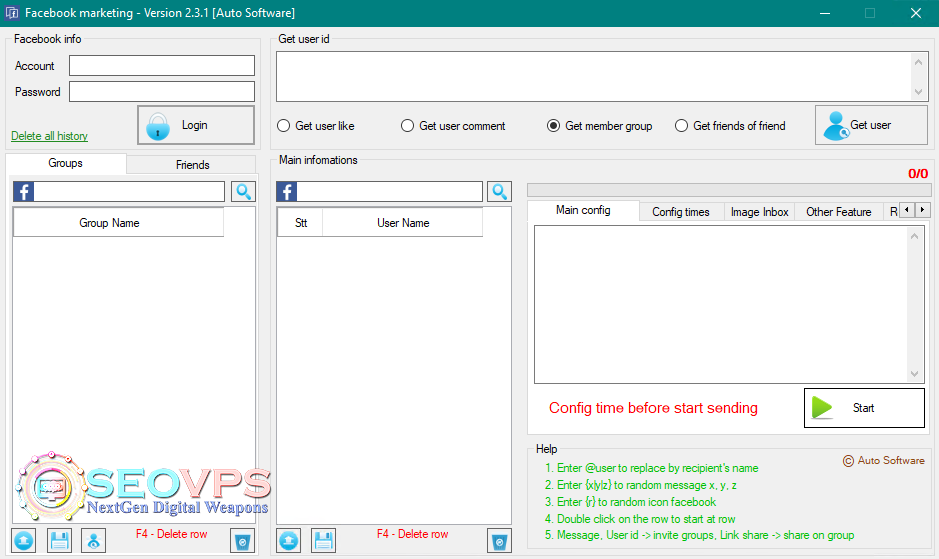The width and height of the screenshot is (939, 559).
Task: Close the Facebook marketing window
Action: [x=916, y=13]
